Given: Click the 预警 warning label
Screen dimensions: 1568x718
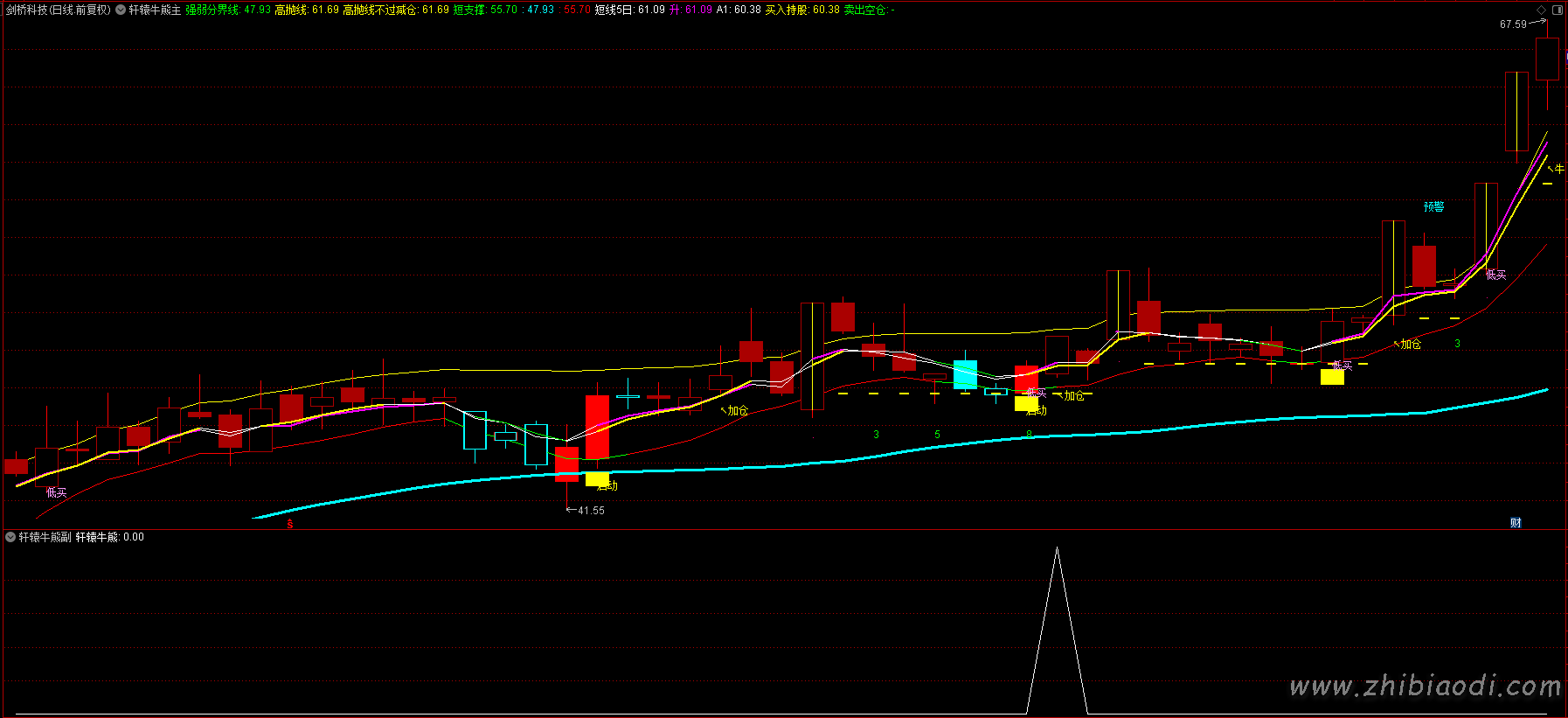Looking at the screenshot, I should click(x=1433, y=206).
